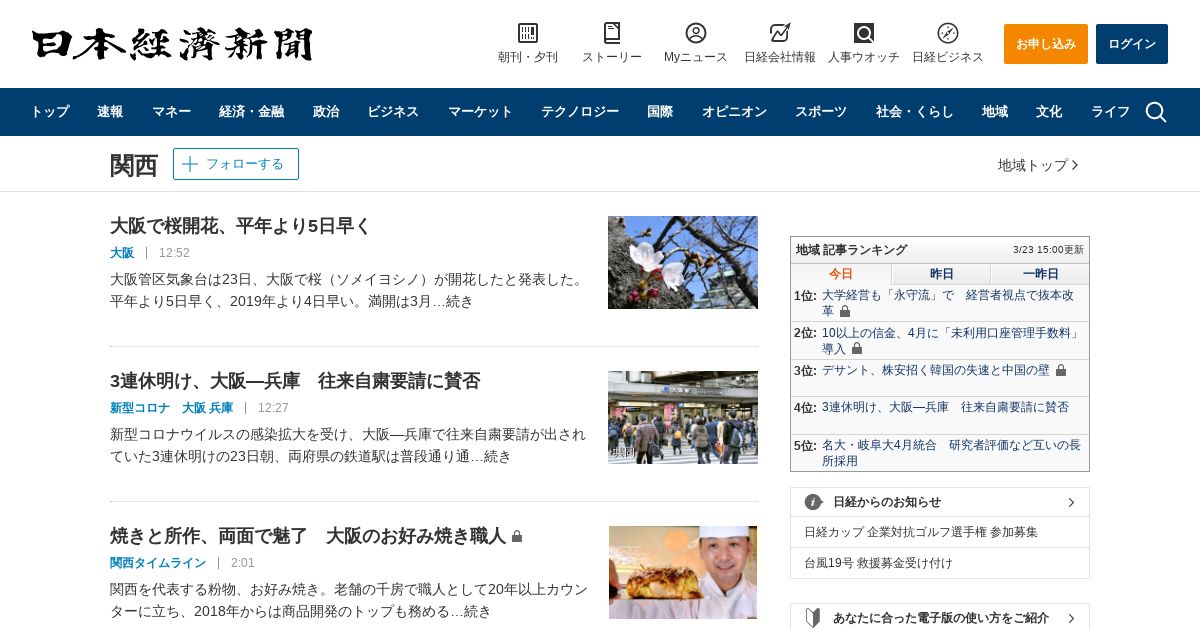Open the 人事ウオッチ search icon
Screen dimensions: 1200x630
pos(864,33)
